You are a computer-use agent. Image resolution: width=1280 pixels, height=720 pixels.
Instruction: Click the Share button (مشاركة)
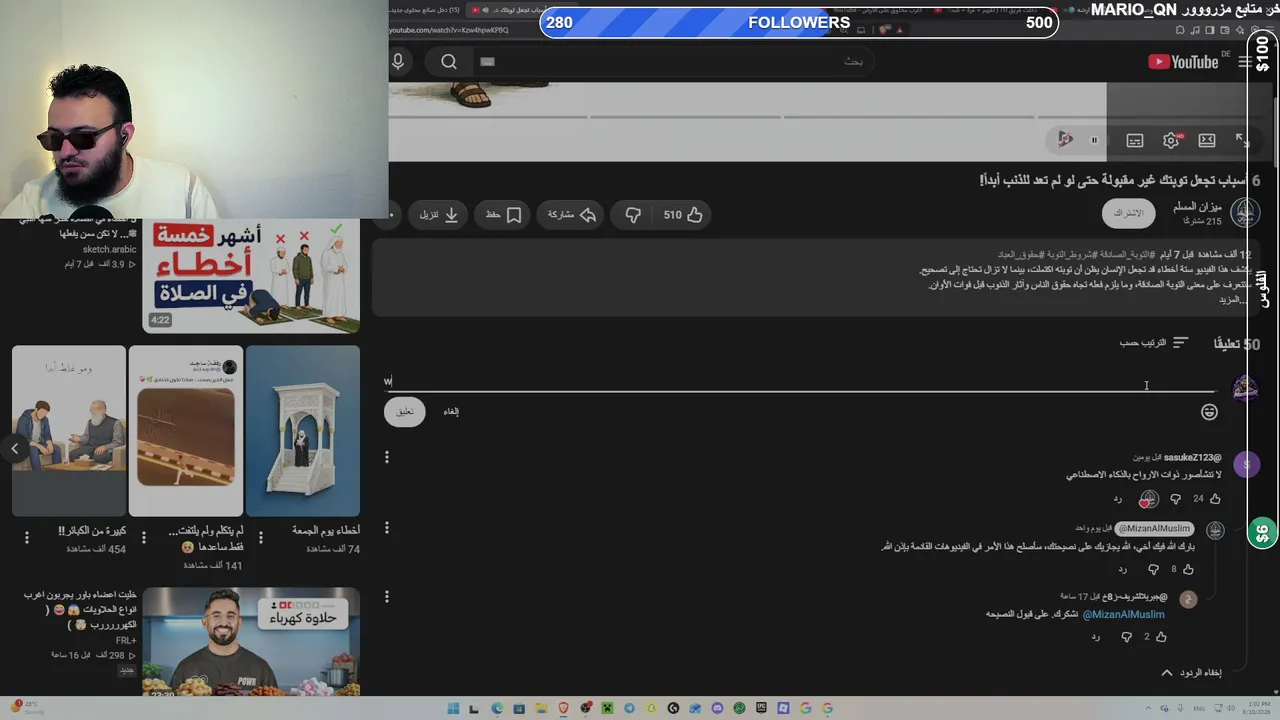(572, 215)
